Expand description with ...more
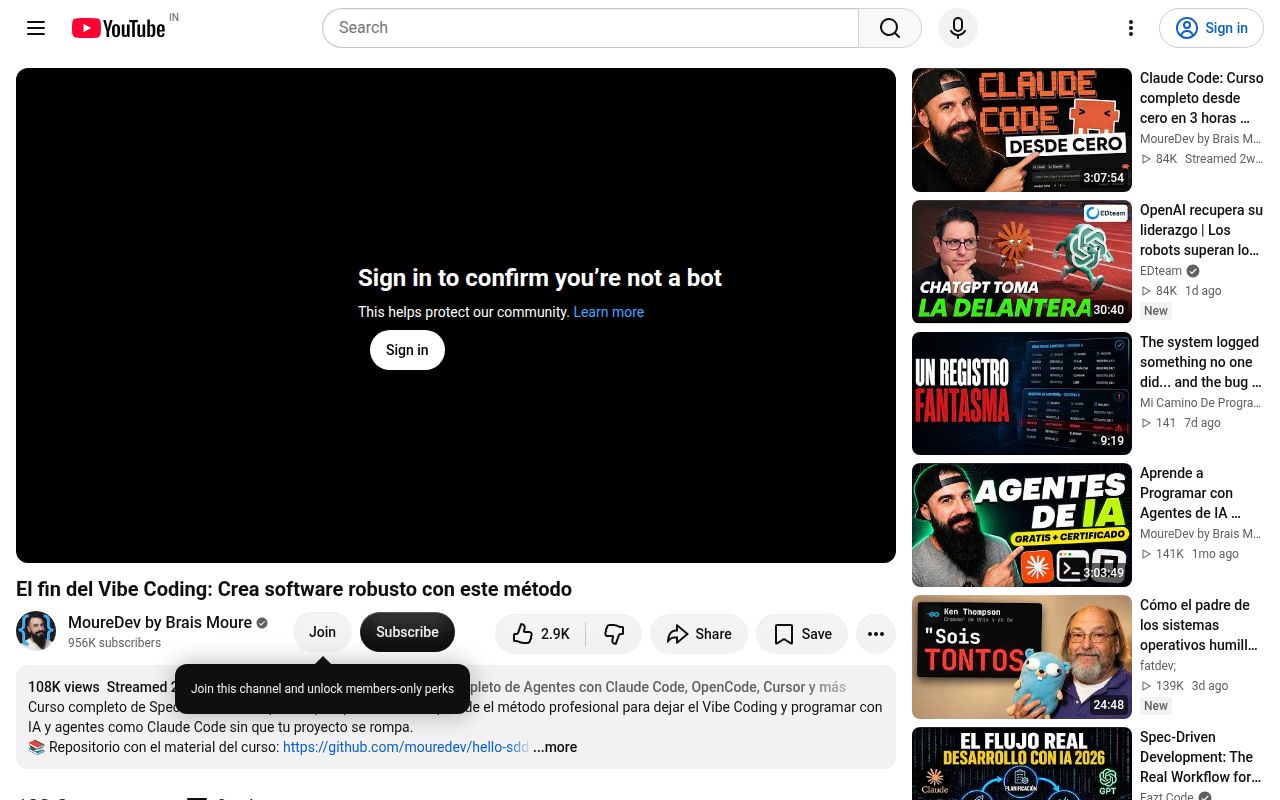Image resolution: width=1280 pixels, height=800 pixels. point(555,747)
